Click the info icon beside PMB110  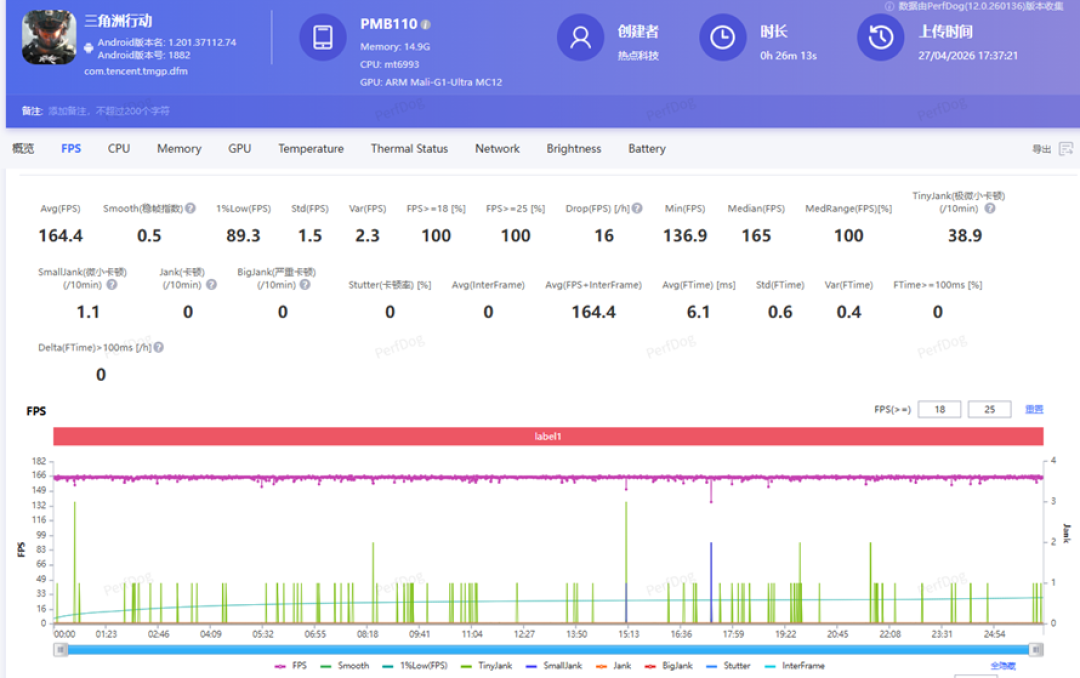(426, 25)
